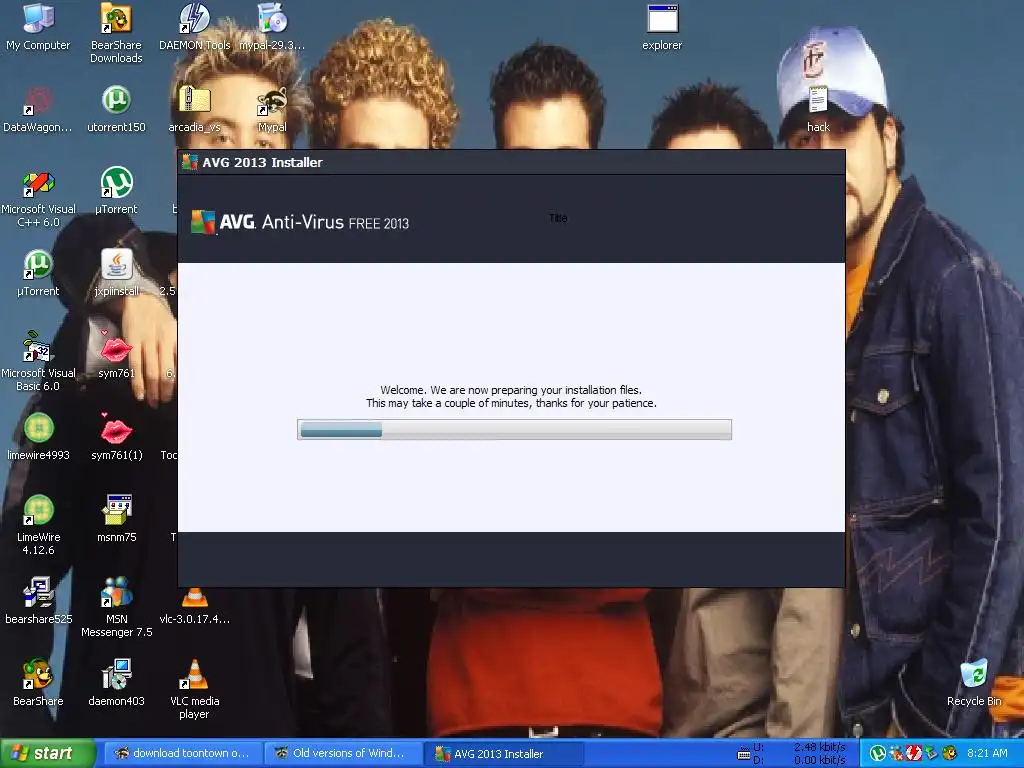Open the My Computer desktop icon
This screenshot has height=768, width=1024.
pos(38,27)
